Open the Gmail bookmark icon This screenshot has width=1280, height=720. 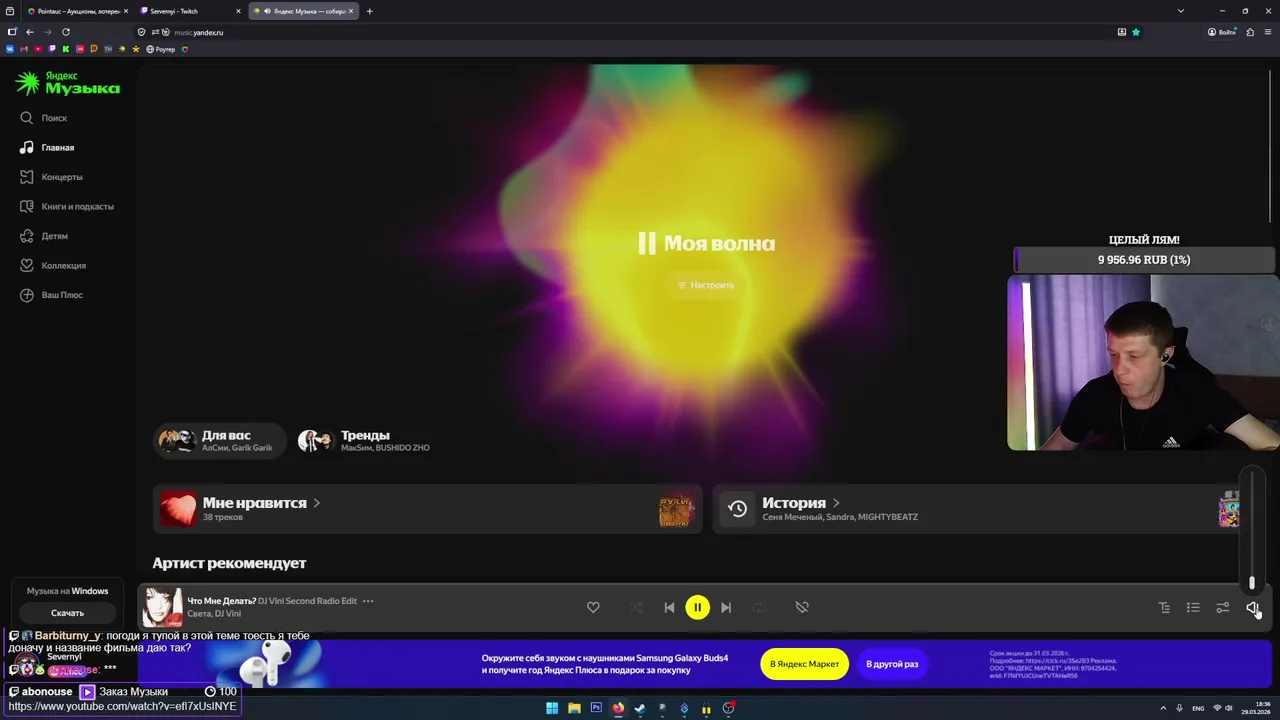[24, 49]
